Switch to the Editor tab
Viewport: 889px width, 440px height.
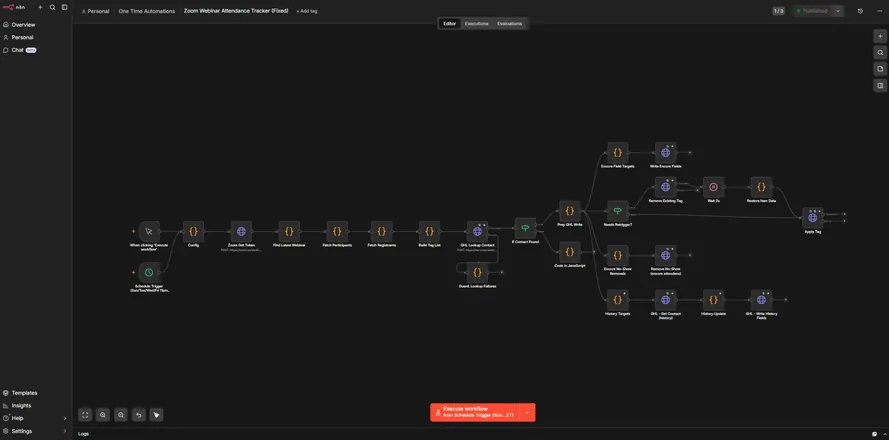[449, 24]
